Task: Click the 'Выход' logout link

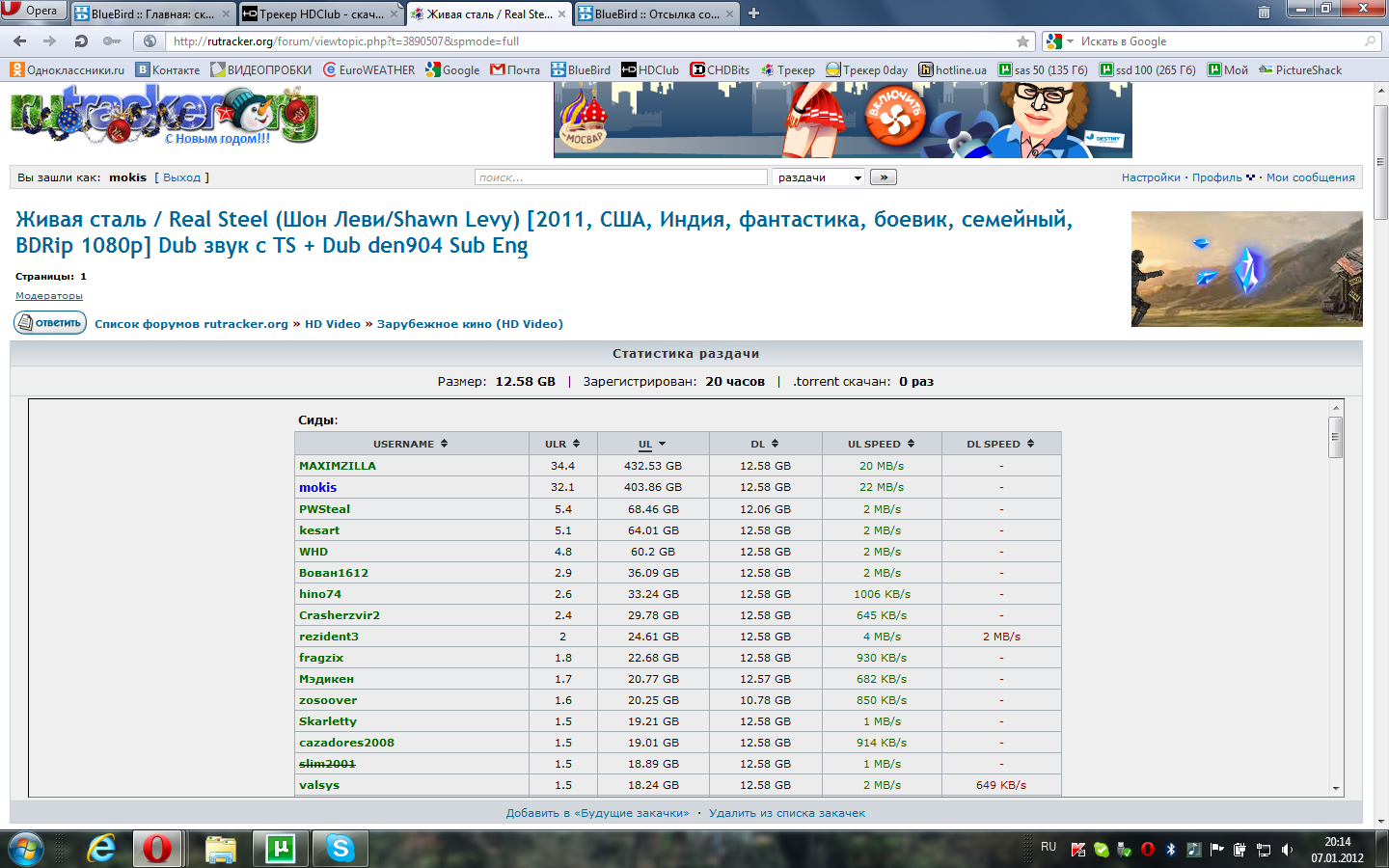Action: [181, 177]
